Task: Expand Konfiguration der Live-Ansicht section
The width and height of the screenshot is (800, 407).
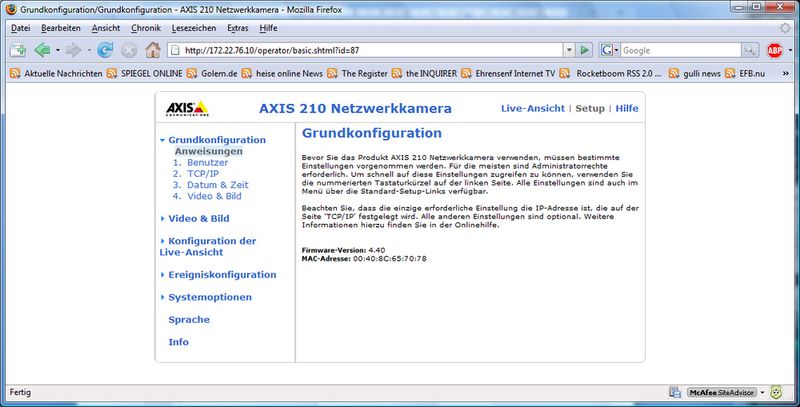Action: coord(162,241)
